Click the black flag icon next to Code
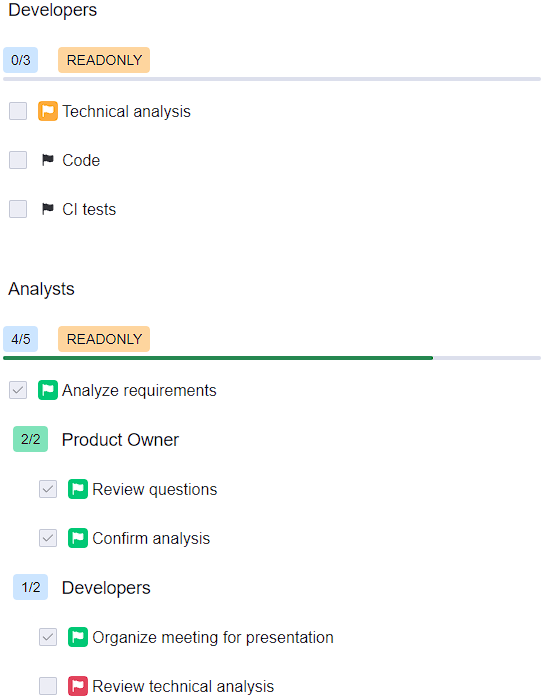 48,160
